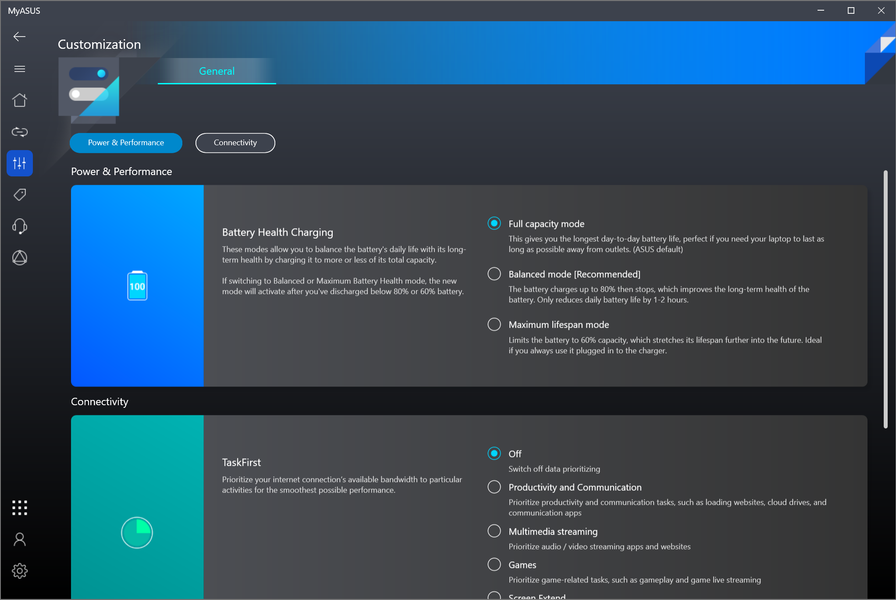The image size is (896, 600).
Task: Maximize the MyASUS window
Action: click(x=851, y=10)
